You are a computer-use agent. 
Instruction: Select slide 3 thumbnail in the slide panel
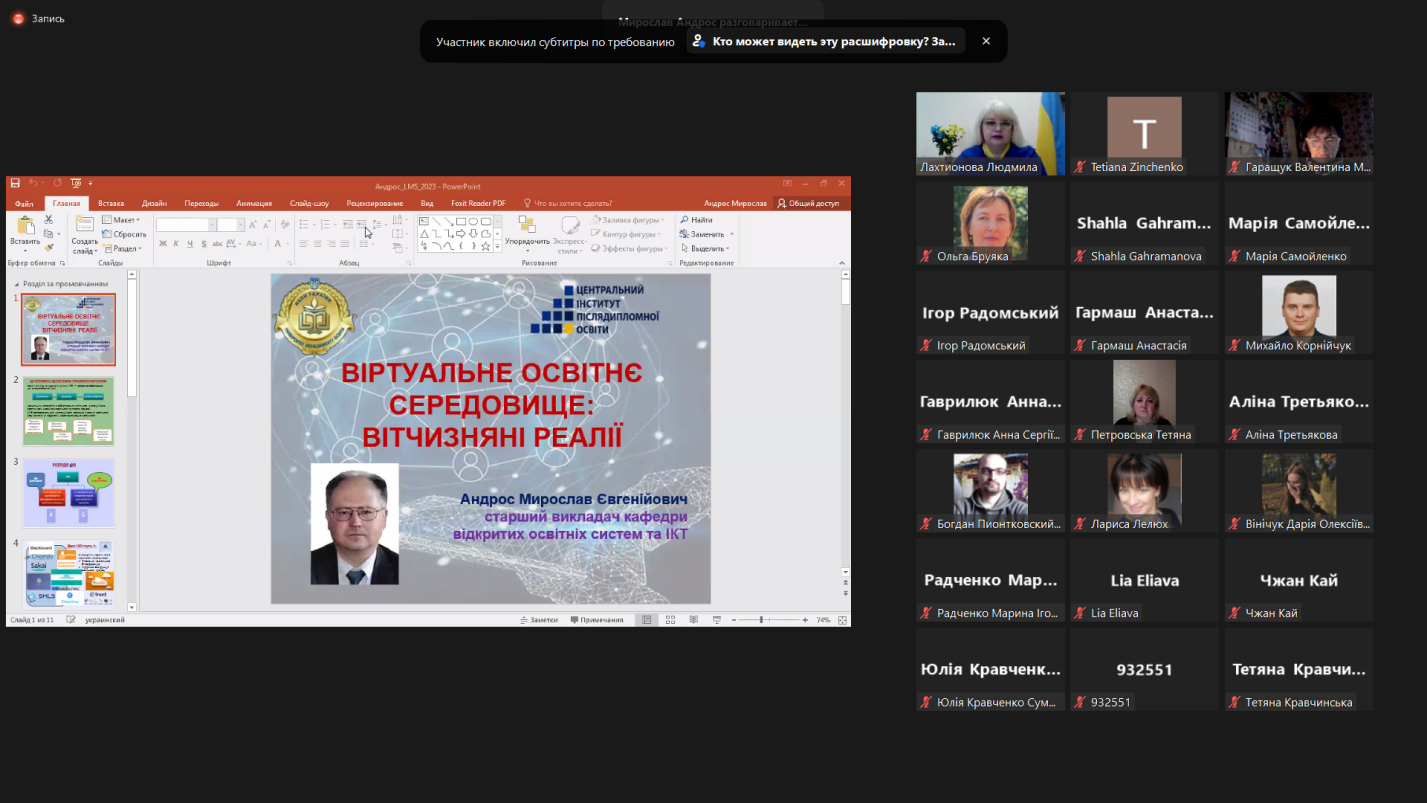click(x=68, y=492)
